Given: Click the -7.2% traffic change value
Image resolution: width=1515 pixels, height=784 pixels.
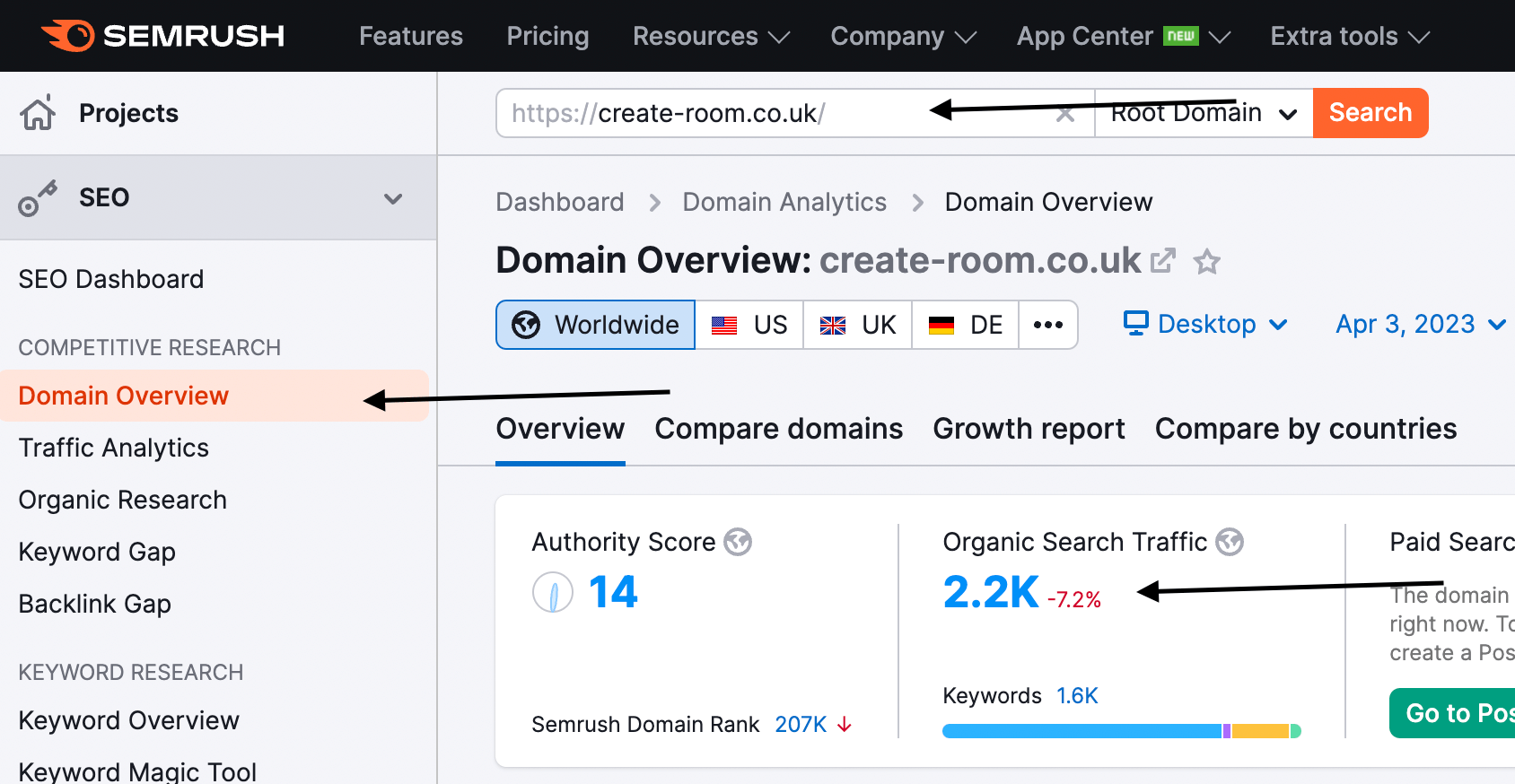Looking at the screenshot, I should tap(1074, 599).
